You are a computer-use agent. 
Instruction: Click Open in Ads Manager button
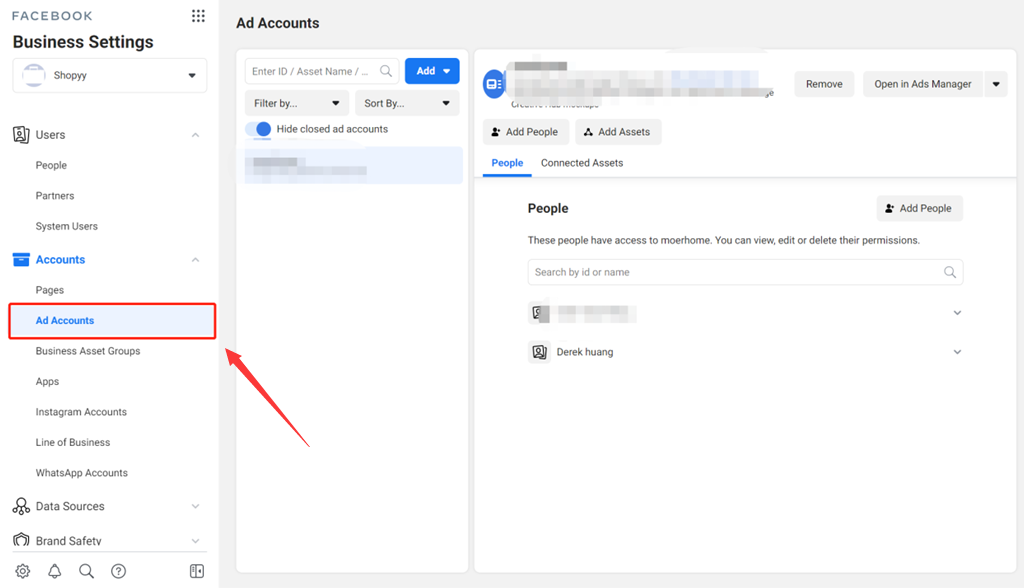[x=922, y=84]
